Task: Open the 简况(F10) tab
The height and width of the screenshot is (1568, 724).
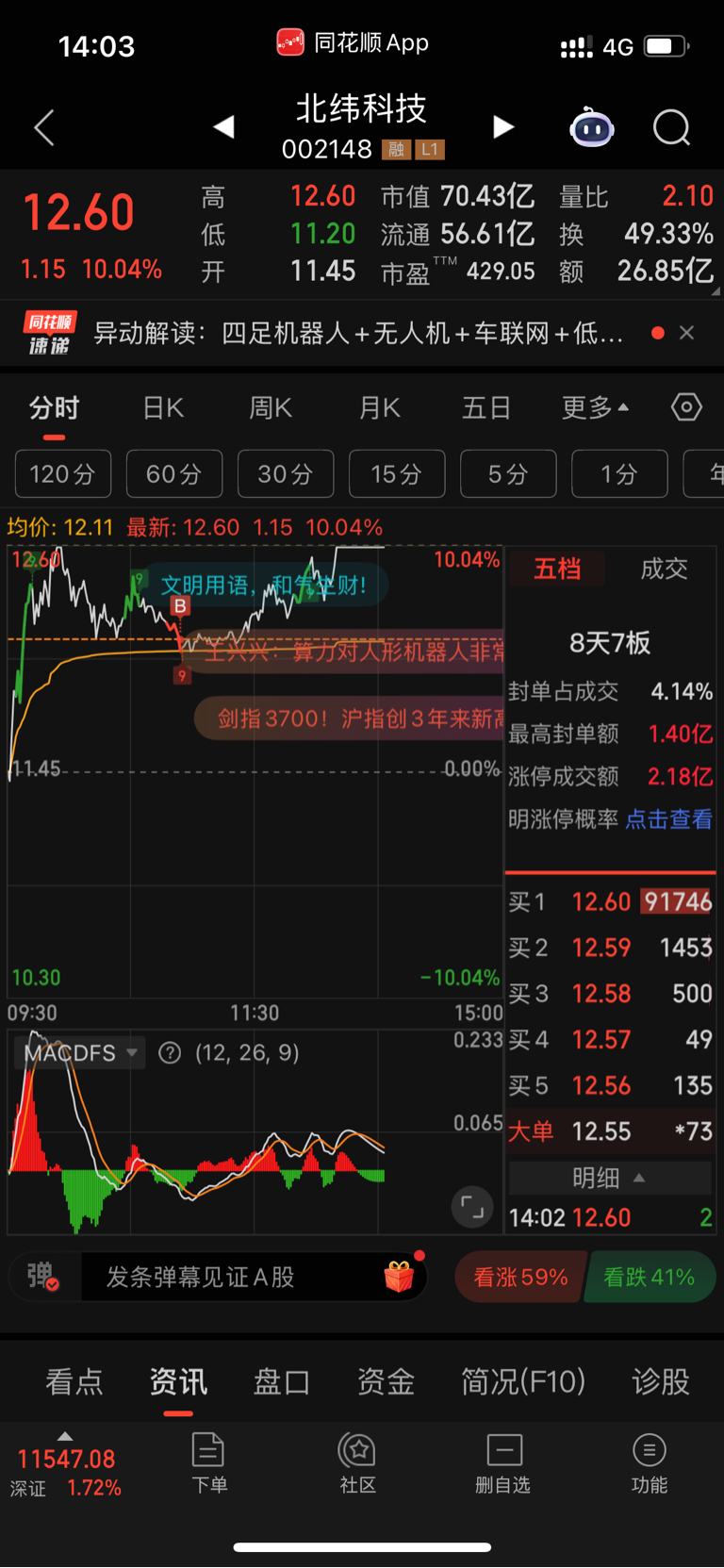Action: [x=523, y=1382]
